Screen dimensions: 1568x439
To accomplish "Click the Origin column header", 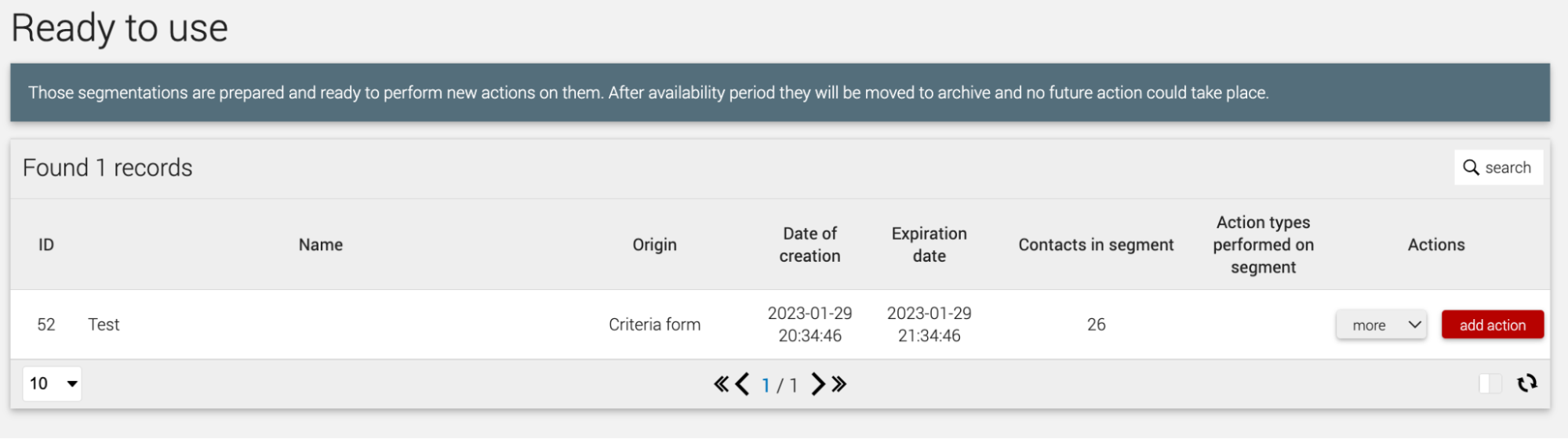I will pyautogui.click(x=654, y=245).
